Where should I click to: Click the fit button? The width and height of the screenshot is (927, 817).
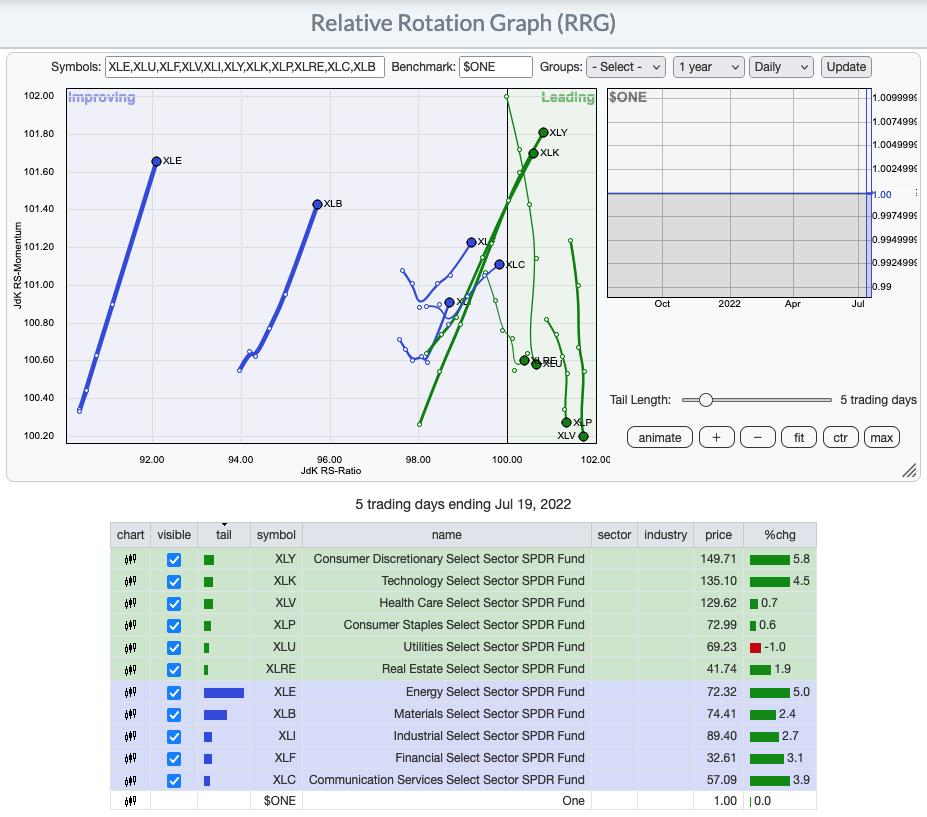click(x=799, y=437)
